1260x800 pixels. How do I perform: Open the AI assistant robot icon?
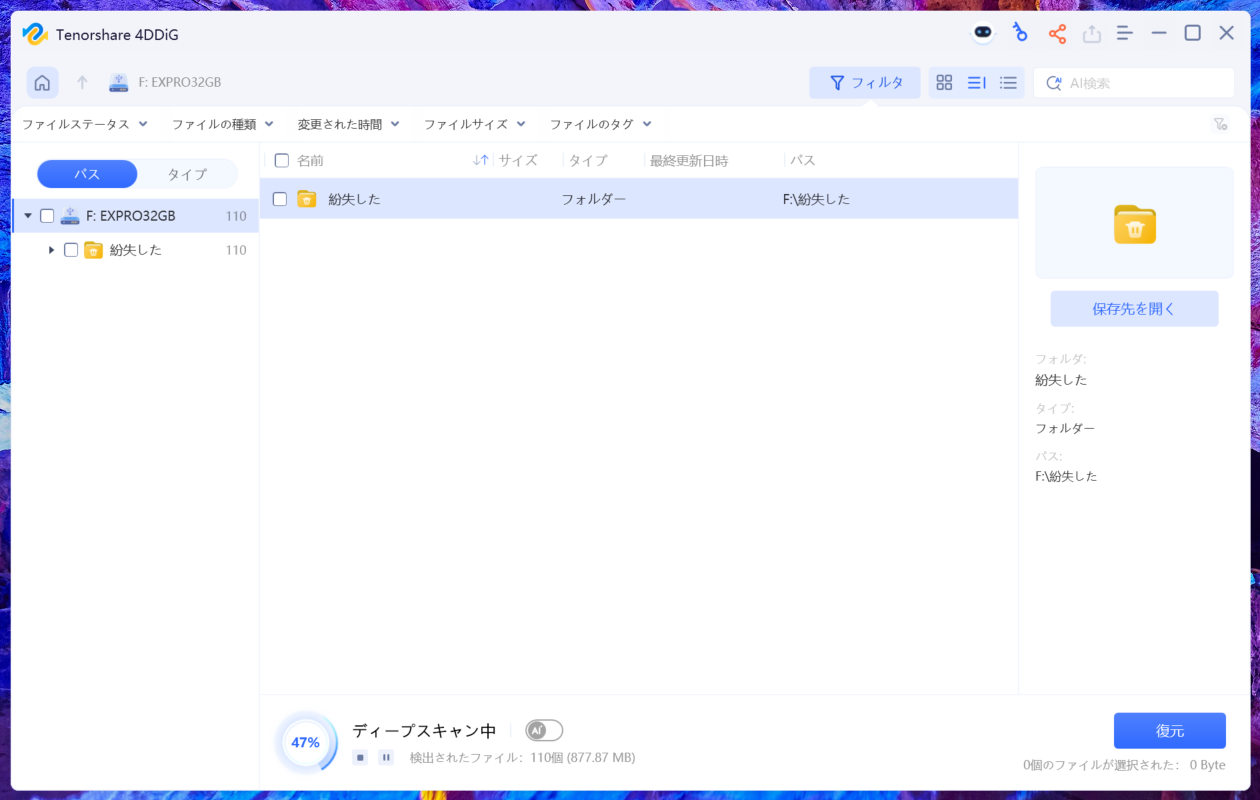[983, 33]
